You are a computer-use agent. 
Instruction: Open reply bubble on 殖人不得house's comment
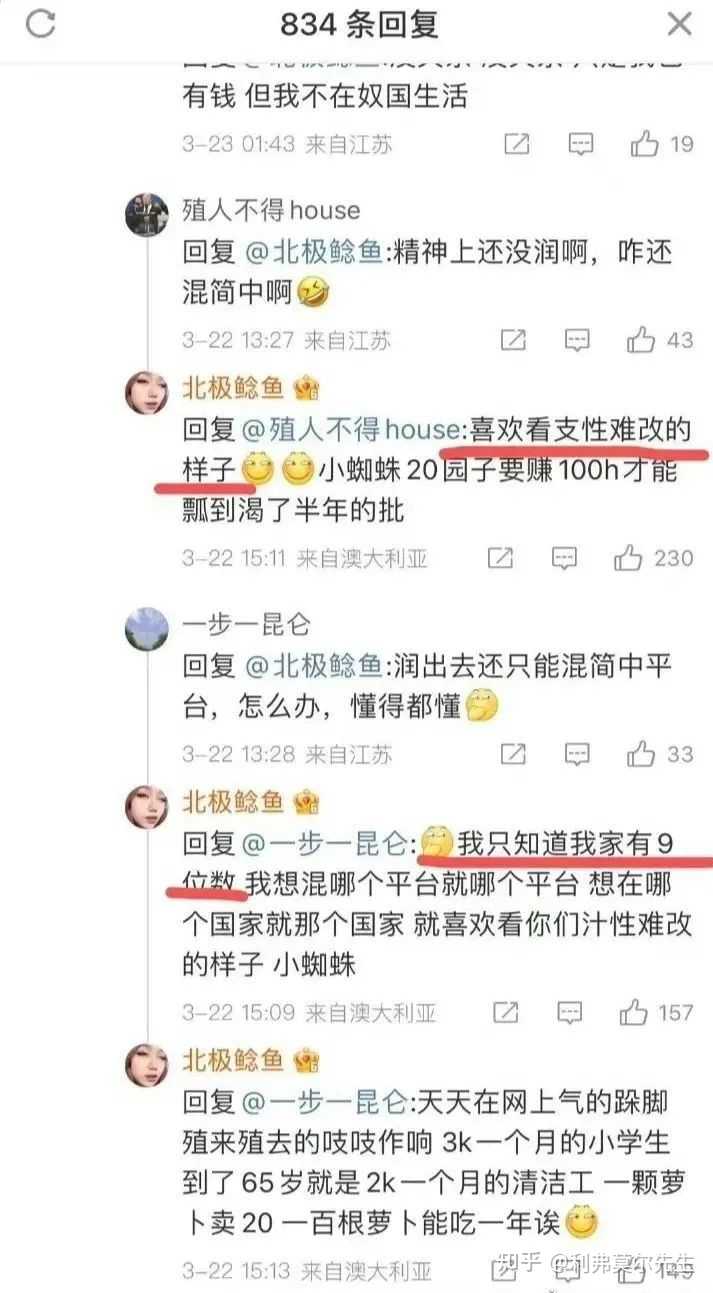pyautogui.click(x=577, y=341)
